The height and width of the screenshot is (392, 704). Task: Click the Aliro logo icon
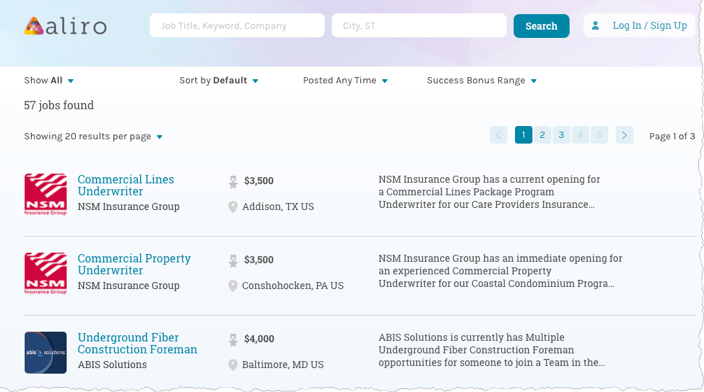click(x=34, y=26)
